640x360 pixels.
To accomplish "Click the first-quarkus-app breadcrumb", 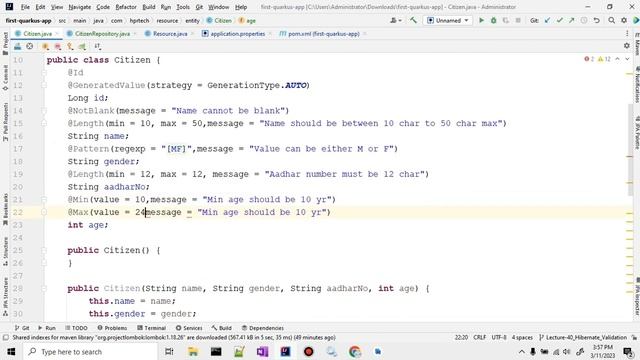I will [29, 20].
